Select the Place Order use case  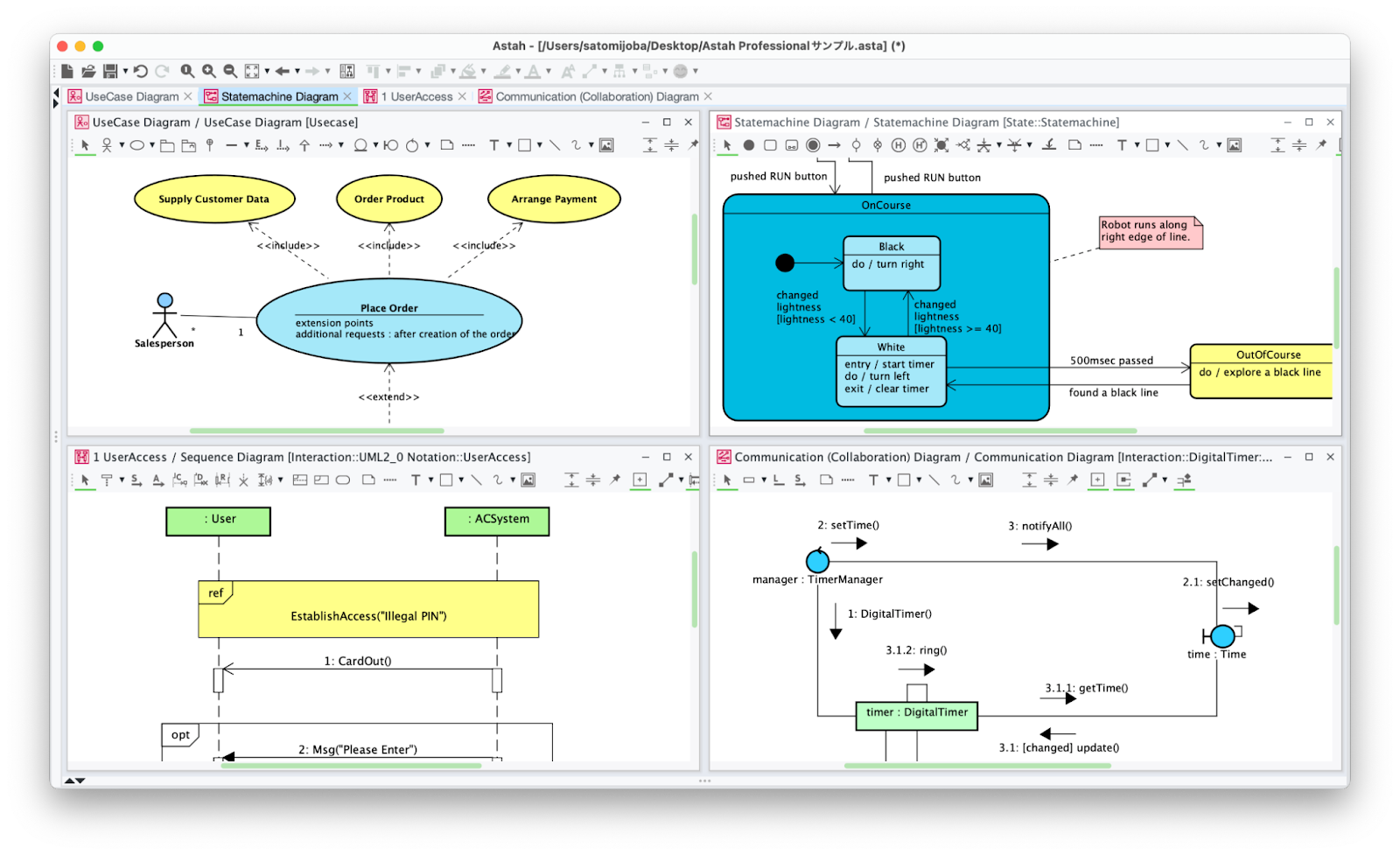tap(389, 321)
